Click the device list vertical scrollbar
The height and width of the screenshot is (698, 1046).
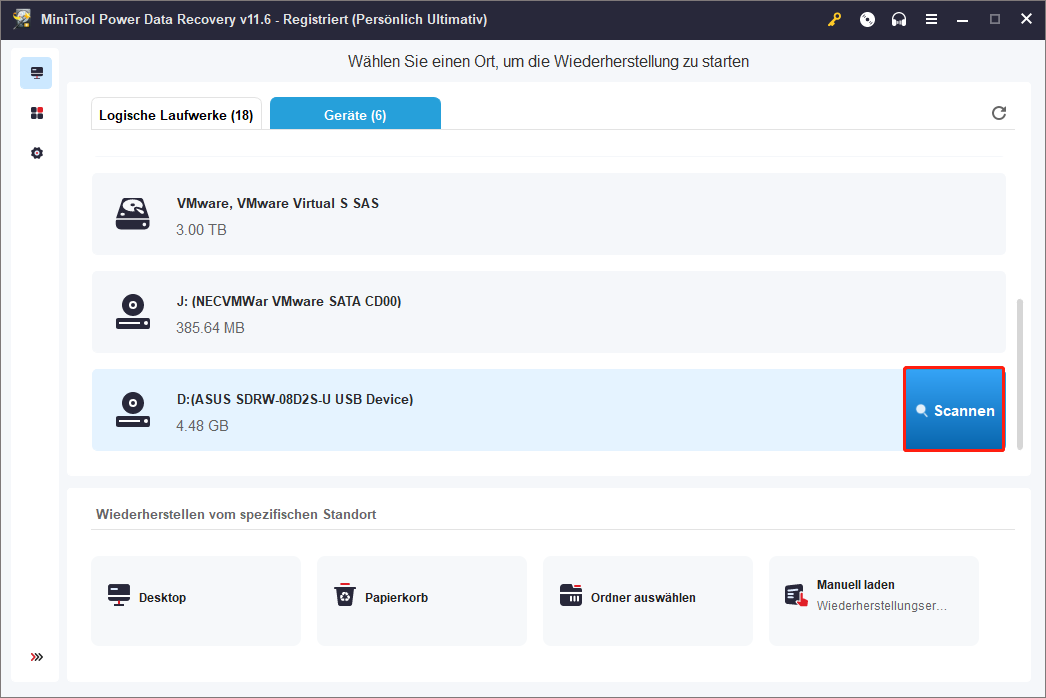pos(1020,372)
